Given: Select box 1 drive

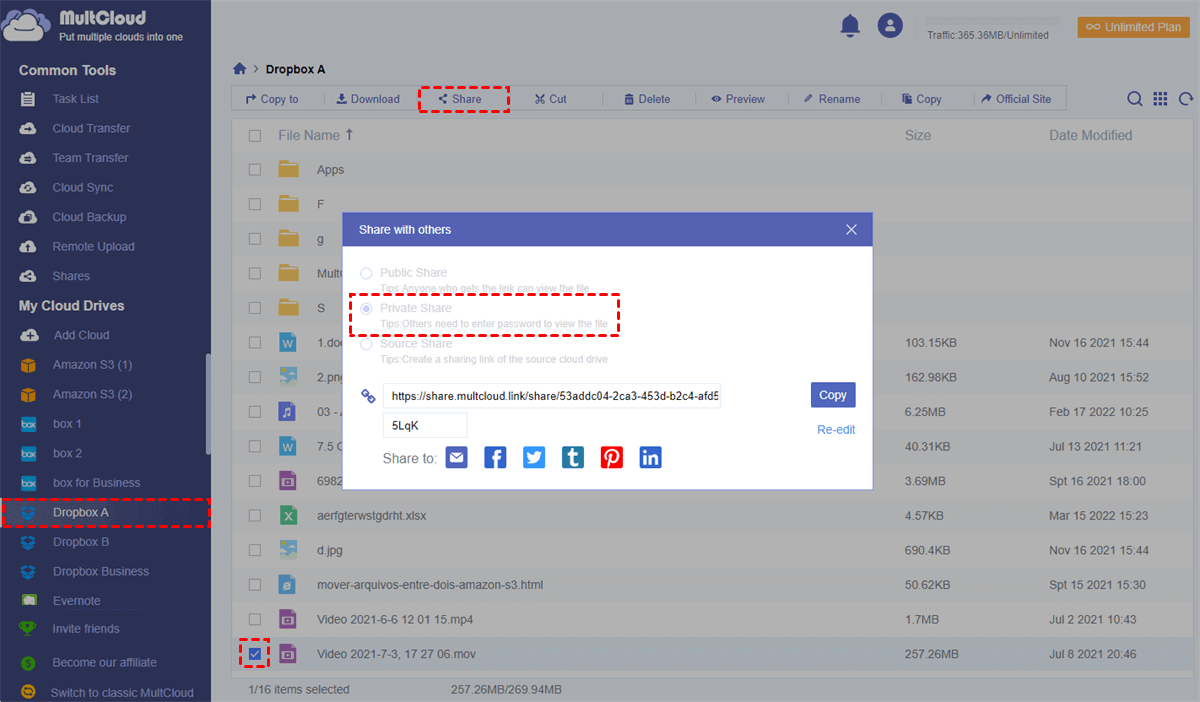Looking at the screenshot, I should click(67, 424).
